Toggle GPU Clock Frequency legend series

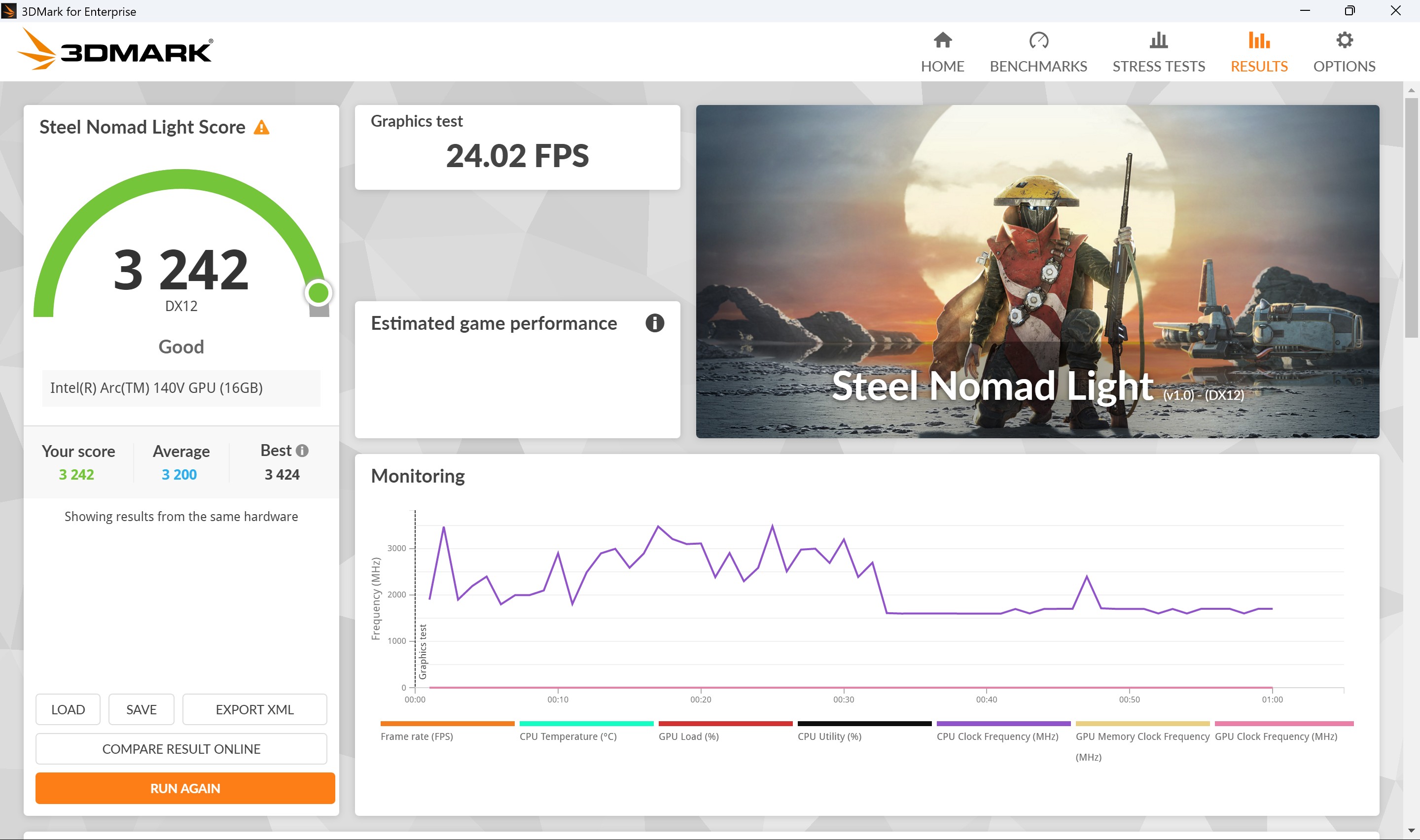pyautogui.click(x=1276, y=736)
